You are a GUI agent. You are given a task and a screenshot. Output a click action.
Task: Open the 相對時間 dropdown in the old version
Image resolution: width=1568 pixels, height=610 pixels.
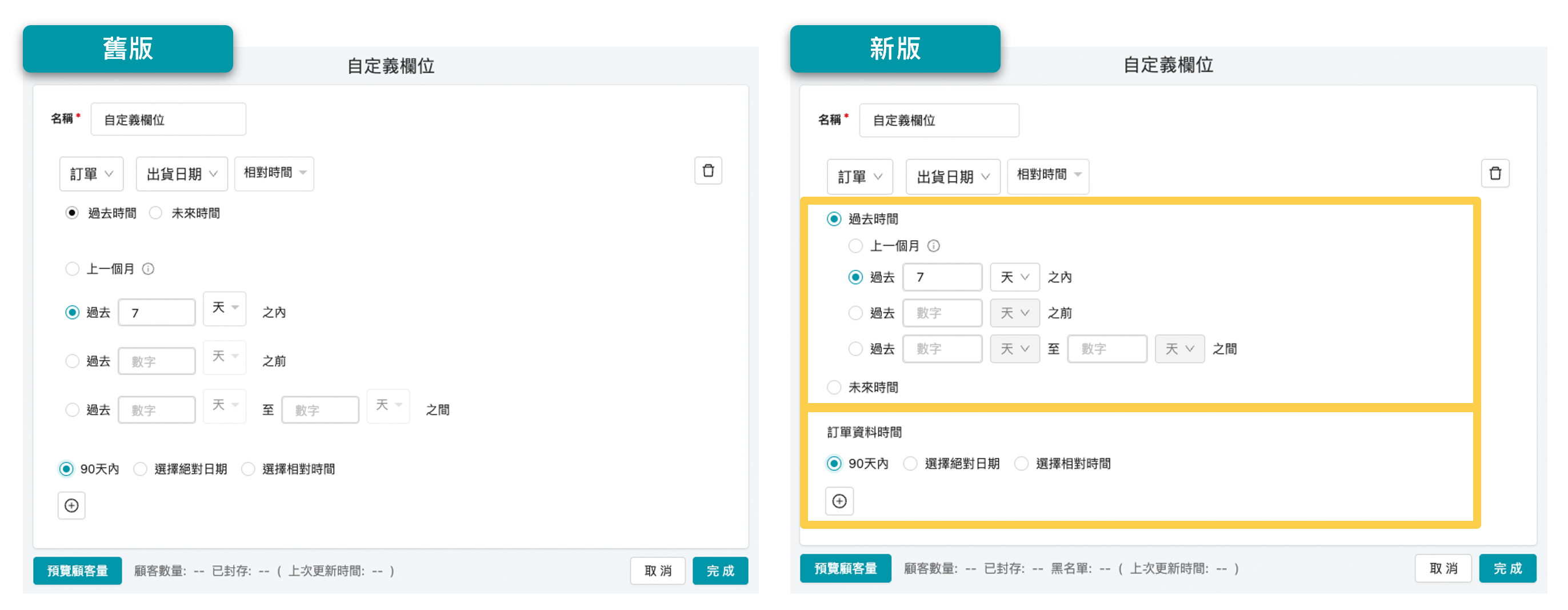point(274,173)
